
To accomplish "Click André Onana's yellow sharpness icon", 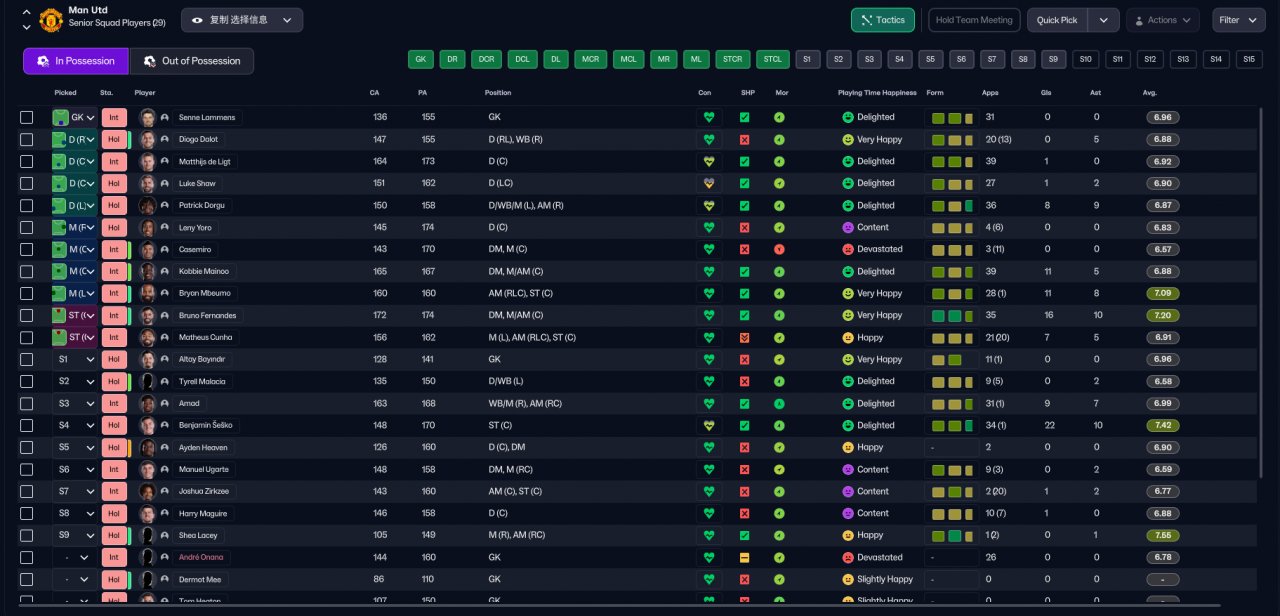I will [744, 557].
